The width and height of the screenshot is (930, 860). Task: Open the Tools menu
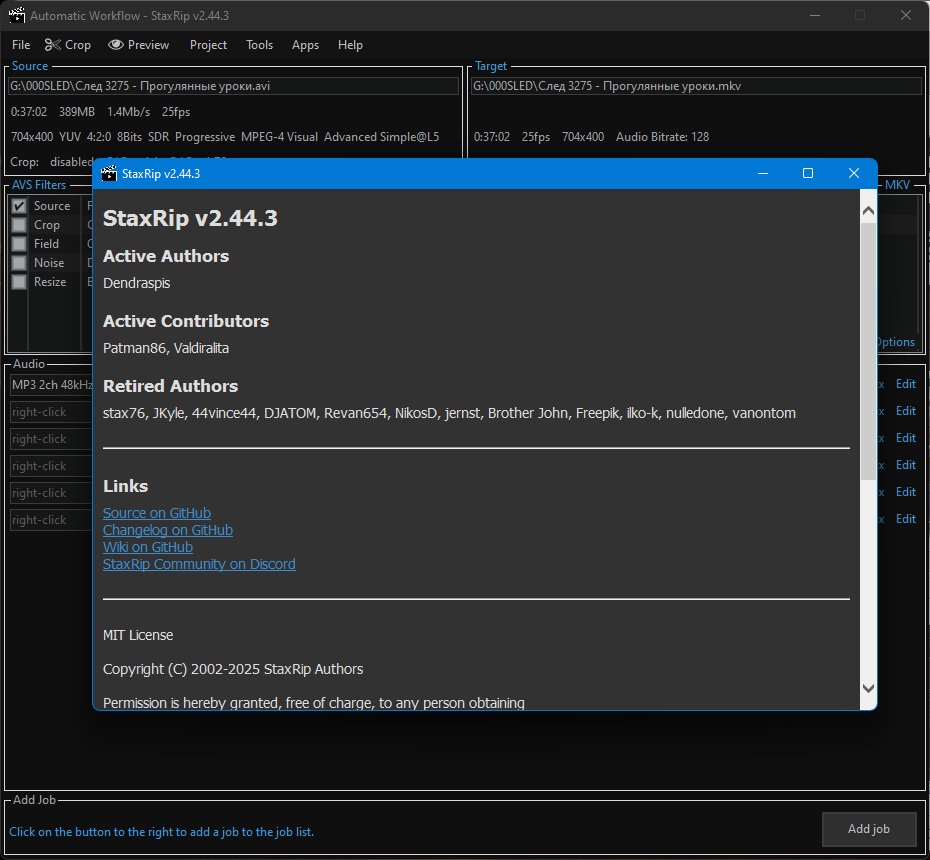click(x=259, y=45)
